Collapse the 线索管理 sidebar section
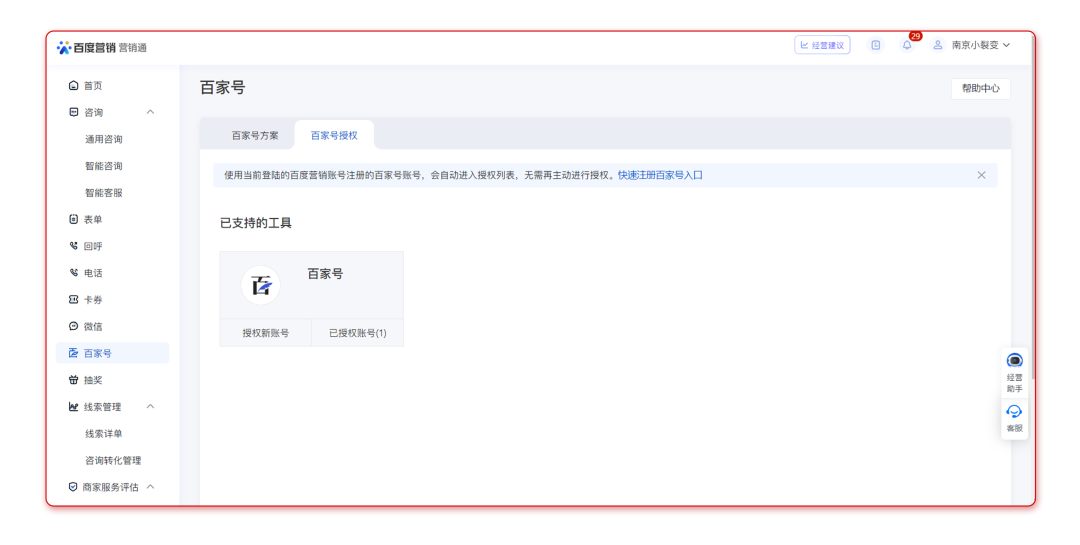The image size is (1080, 545). 150,407
